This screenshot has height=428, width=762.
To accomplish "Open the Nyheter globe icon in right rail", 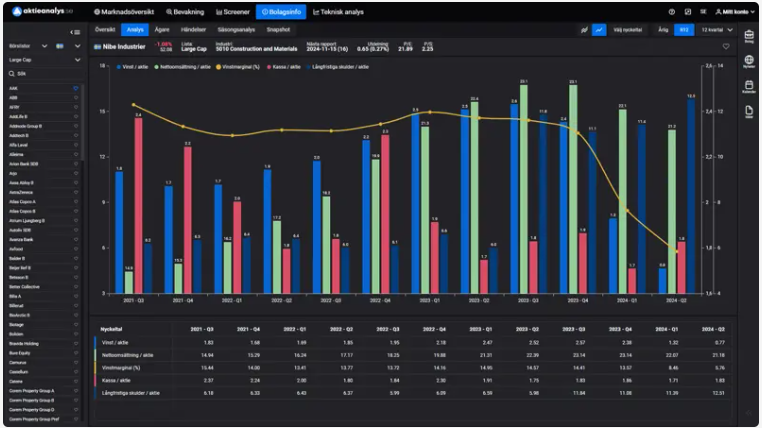I will (749, 62).
